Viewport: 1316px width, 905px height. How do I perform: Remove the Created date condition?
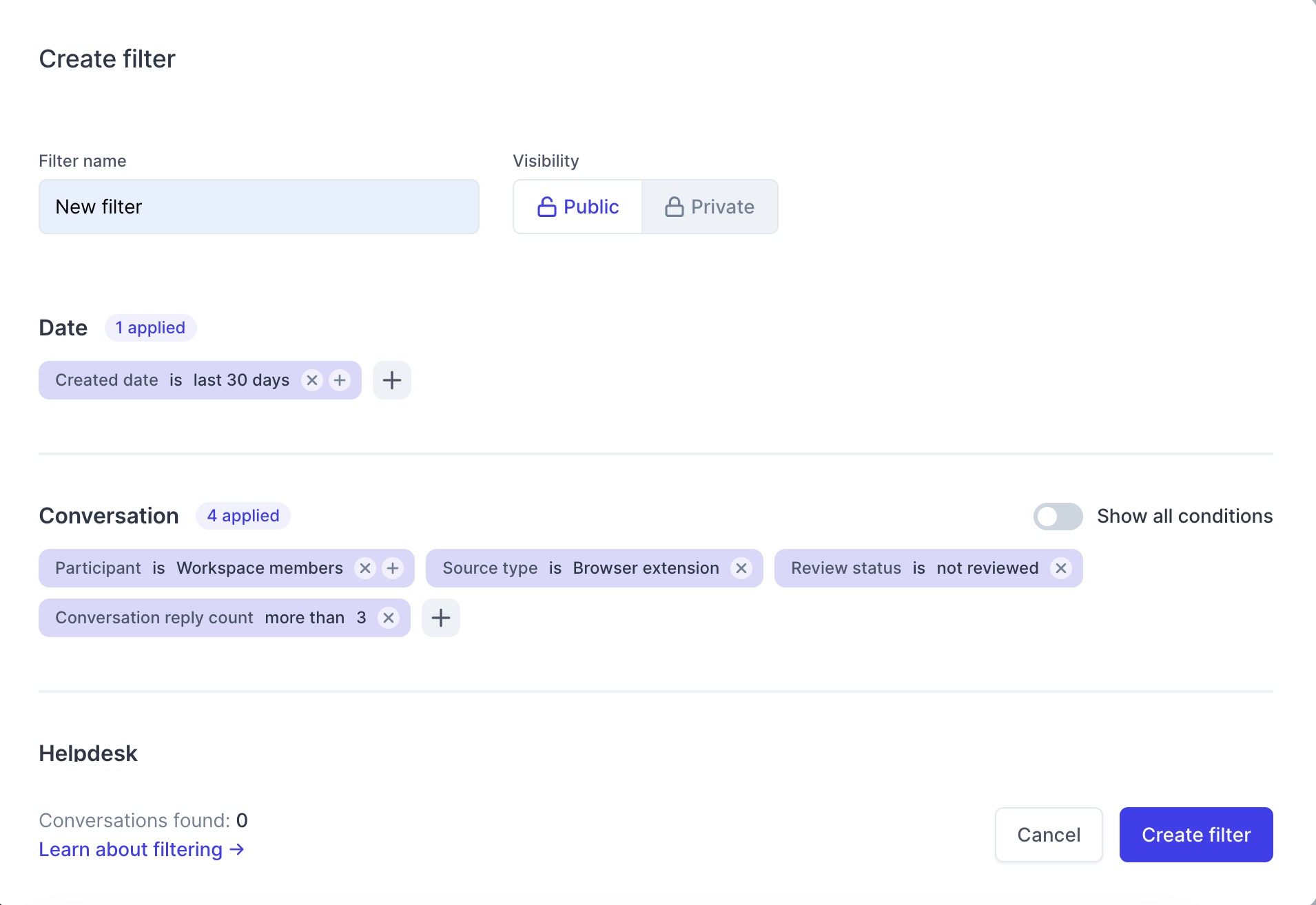tap(312, 380)
